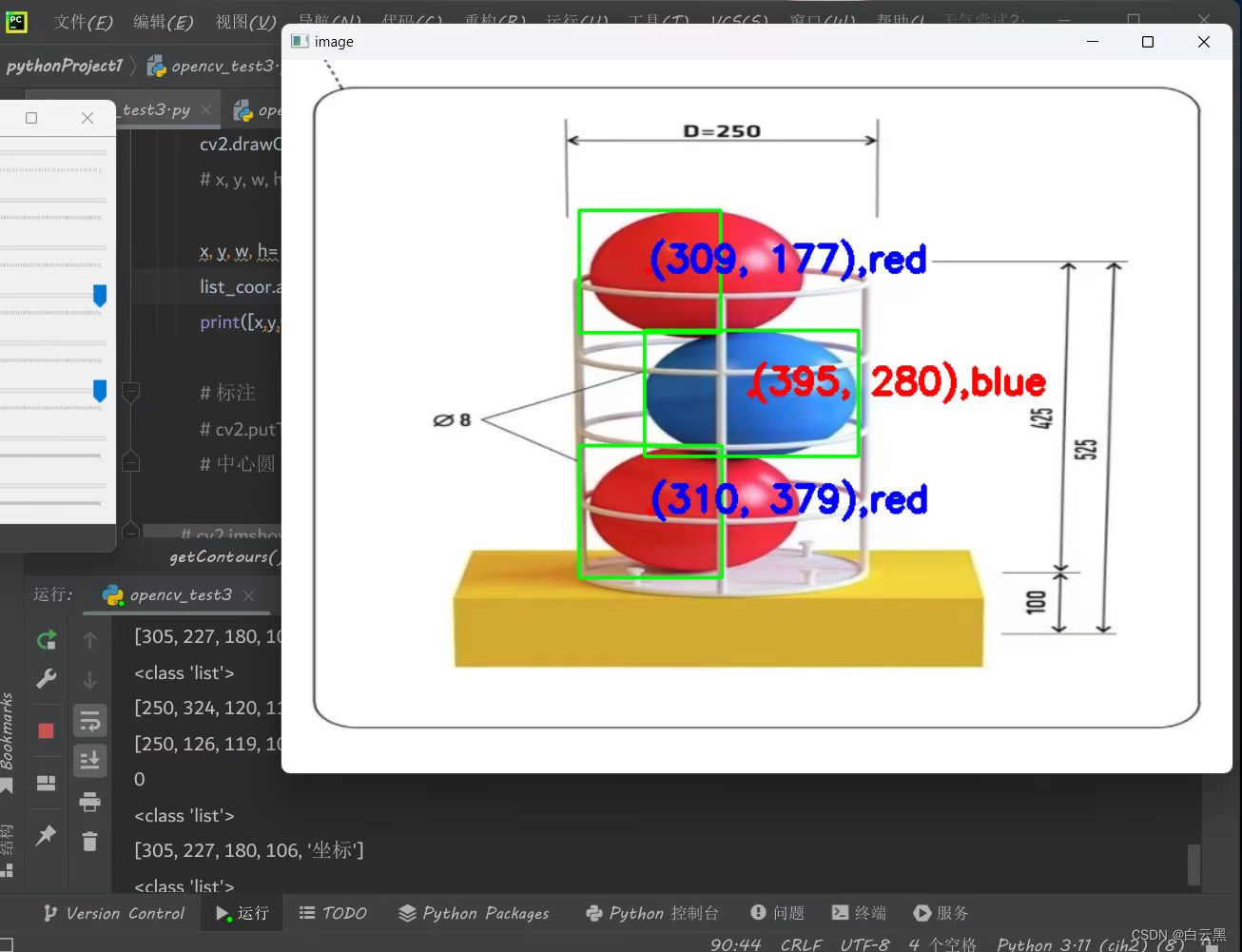
Task: Collapse the code block at the # cv2.imshow line
Action: 131,531
